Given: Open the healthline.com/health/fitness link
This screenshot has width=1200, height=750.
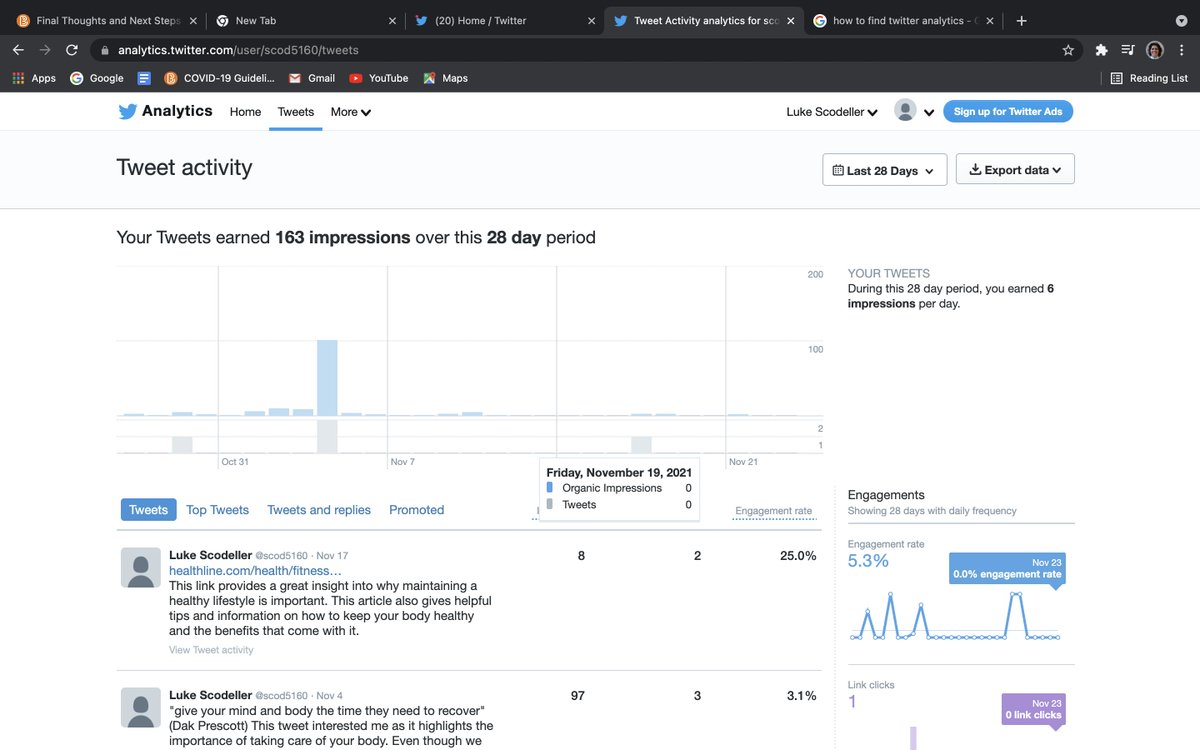Looking at the screenshot, I should click(x=255, y=570).
